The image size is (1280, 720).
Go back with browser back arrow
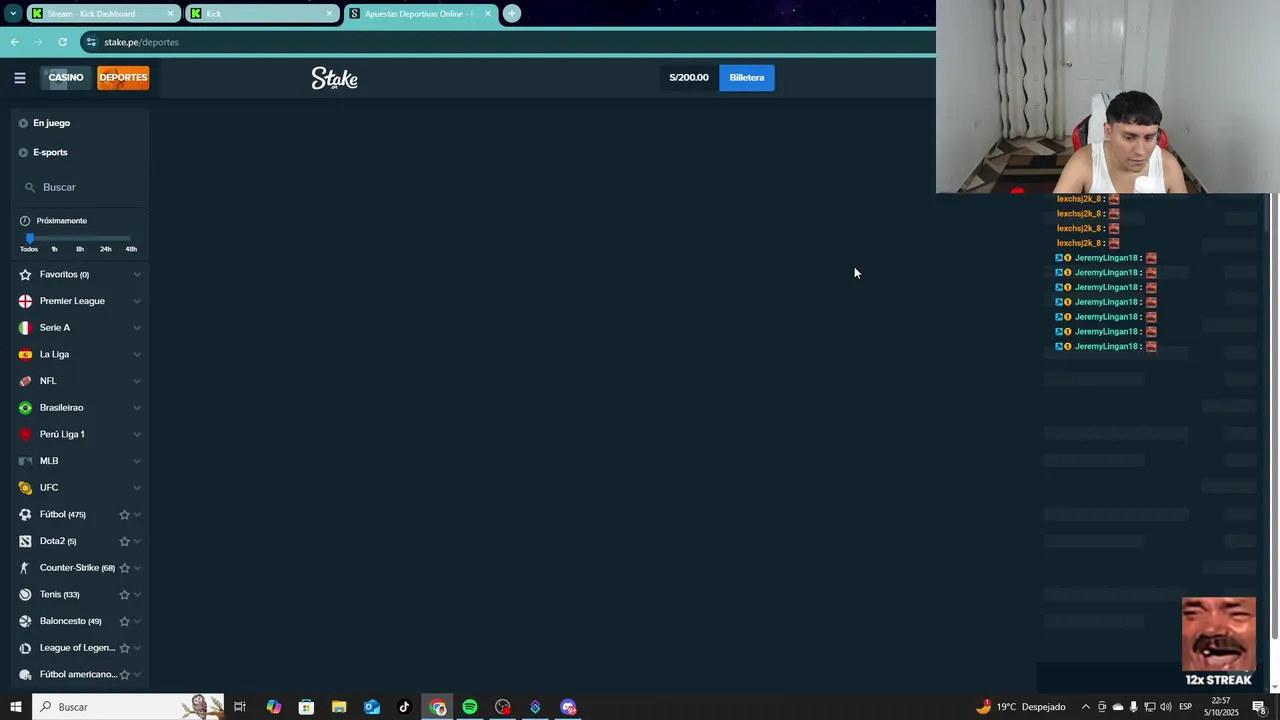point(14,42)
